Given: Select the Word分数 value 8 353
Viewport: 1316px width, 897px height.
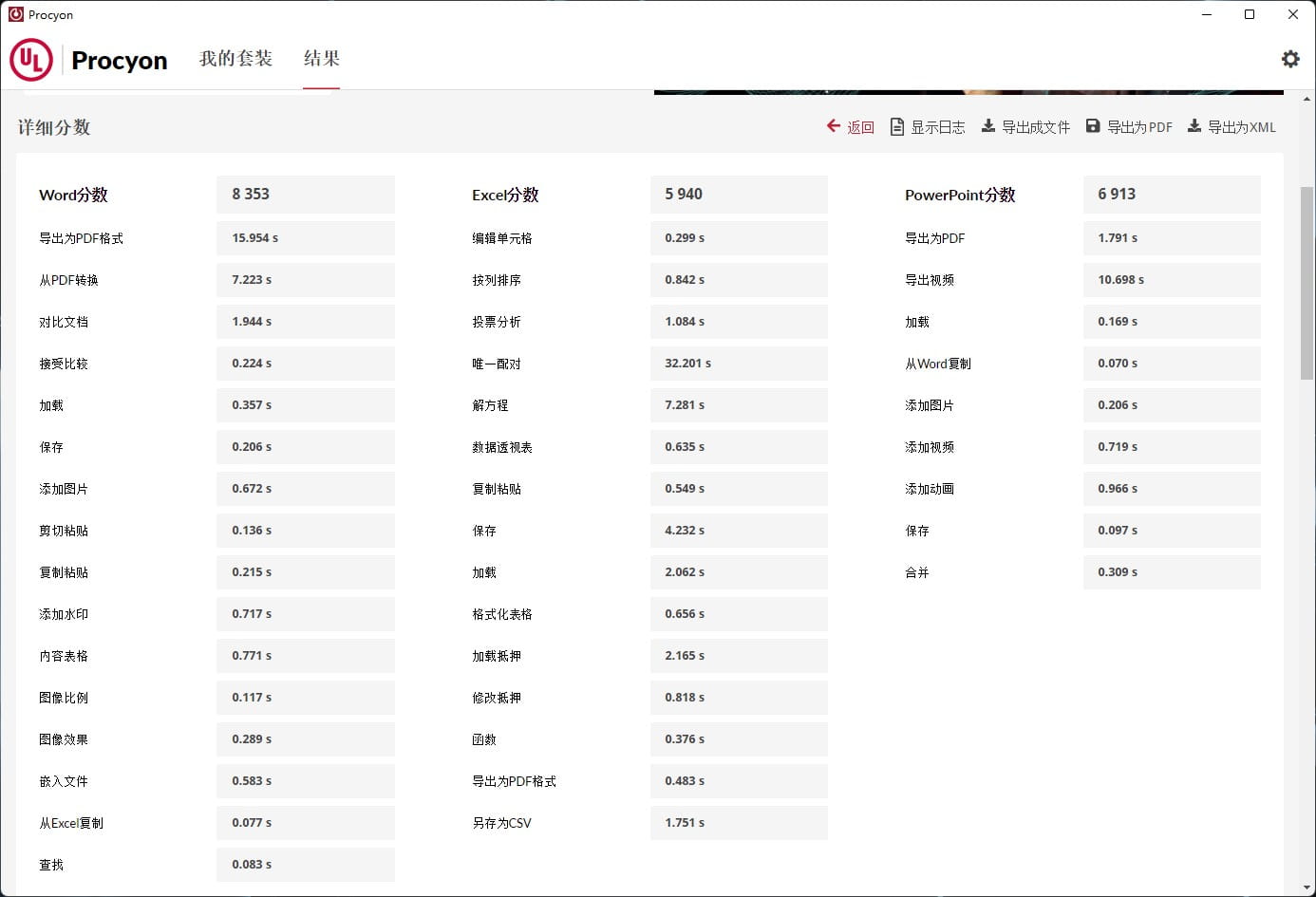Looking at the screenshot, I should tap(305, 195).
